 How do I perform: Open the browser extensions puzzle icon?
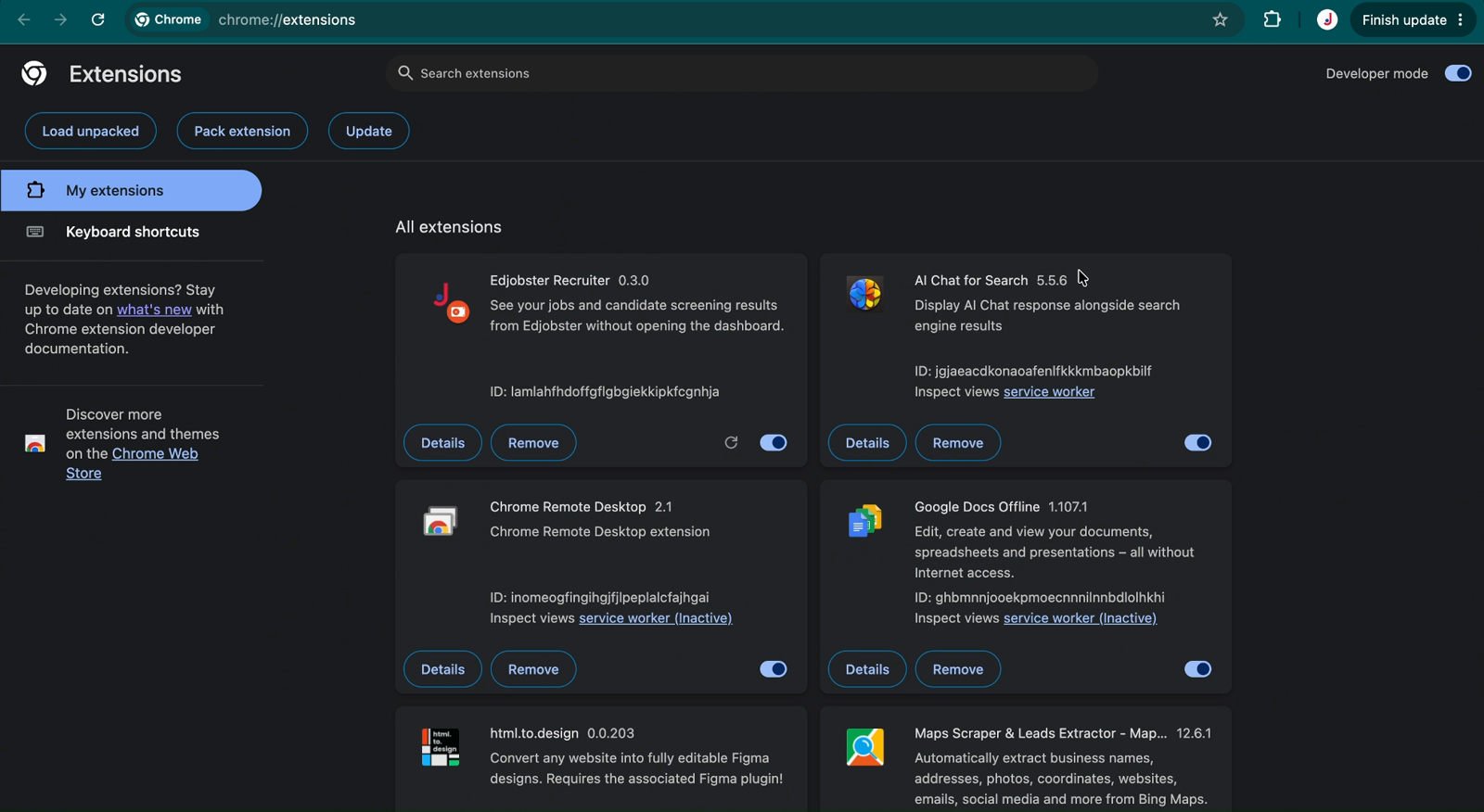(x=1273, y=19)
